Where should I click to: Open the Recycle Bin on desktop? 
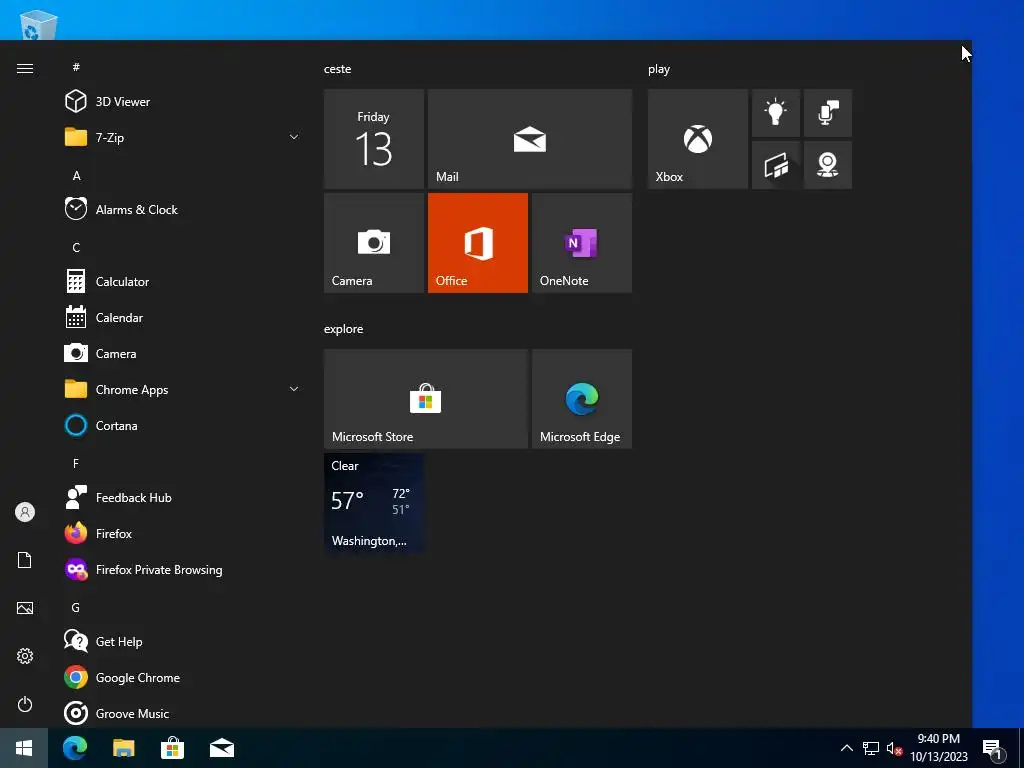tap(39, 25)
